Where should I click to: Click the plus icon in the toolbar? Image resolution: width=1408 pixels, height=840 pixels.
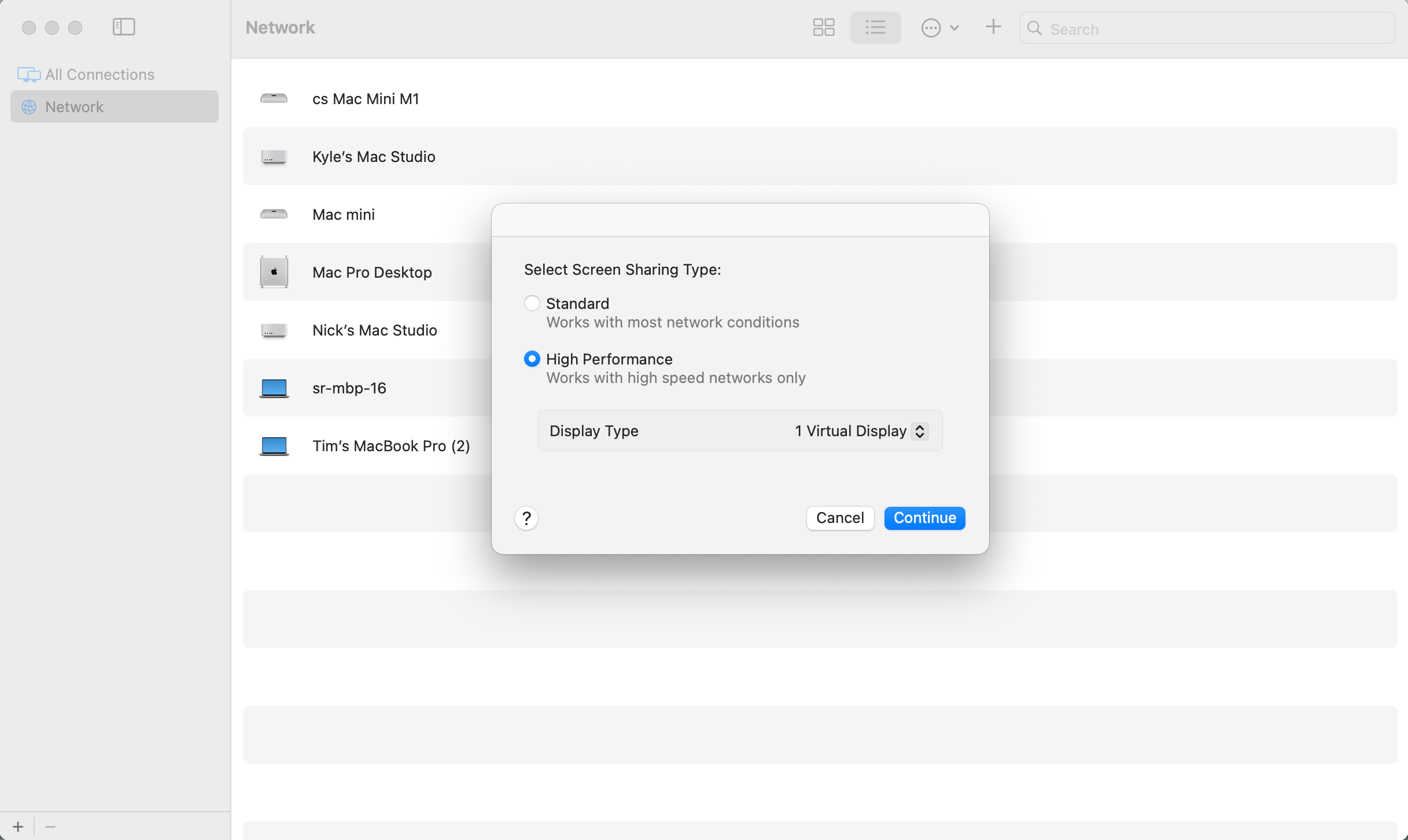993,27
